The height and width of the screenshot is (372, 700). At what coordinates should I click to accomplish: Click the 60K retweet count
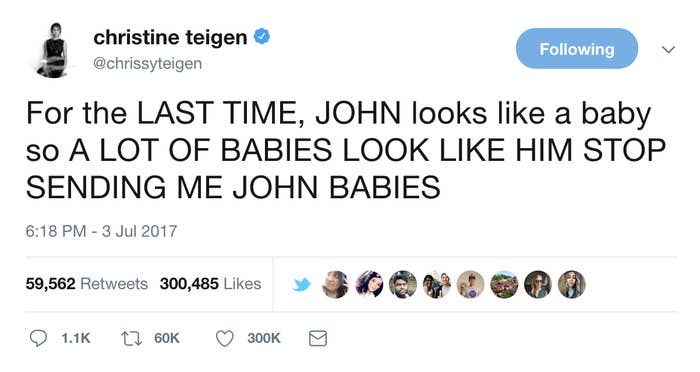pos(167,339)
